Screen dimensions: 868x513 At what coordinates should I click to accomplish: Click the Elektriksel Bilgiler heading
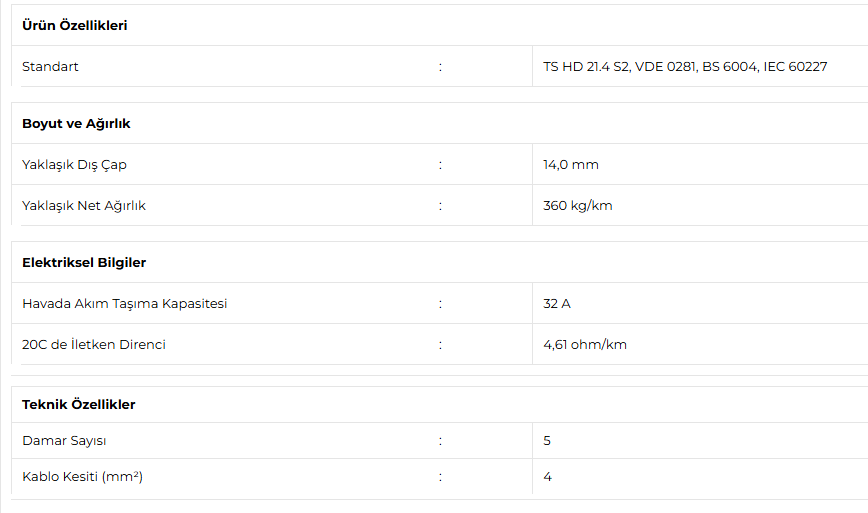point(84,262)
